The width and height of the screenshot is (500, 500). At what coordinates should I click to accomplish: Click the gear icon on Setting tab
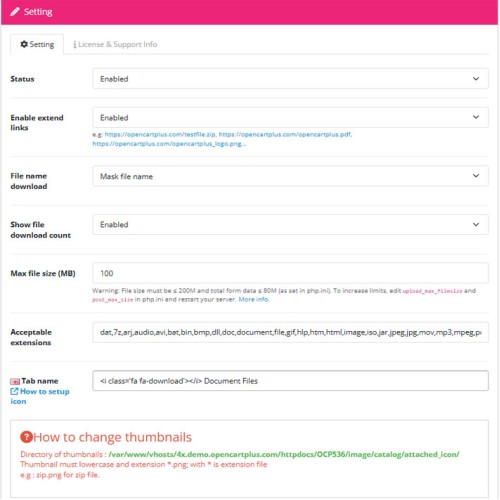[24, 44]
